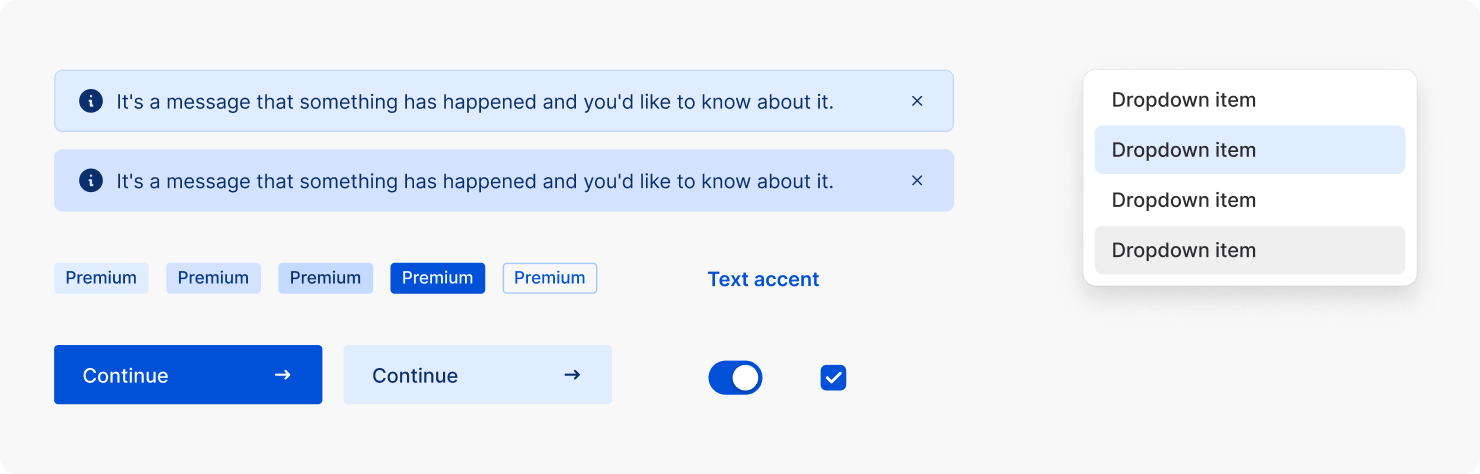
Task: Click the lightest Premium badge
Action: coord(101,278)
